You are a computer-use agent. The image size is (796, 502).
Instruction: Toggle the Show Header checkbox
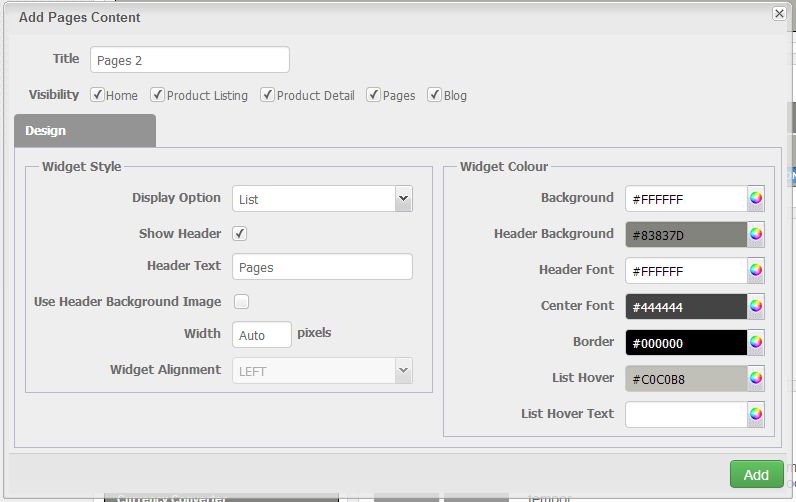coord(240,233)
